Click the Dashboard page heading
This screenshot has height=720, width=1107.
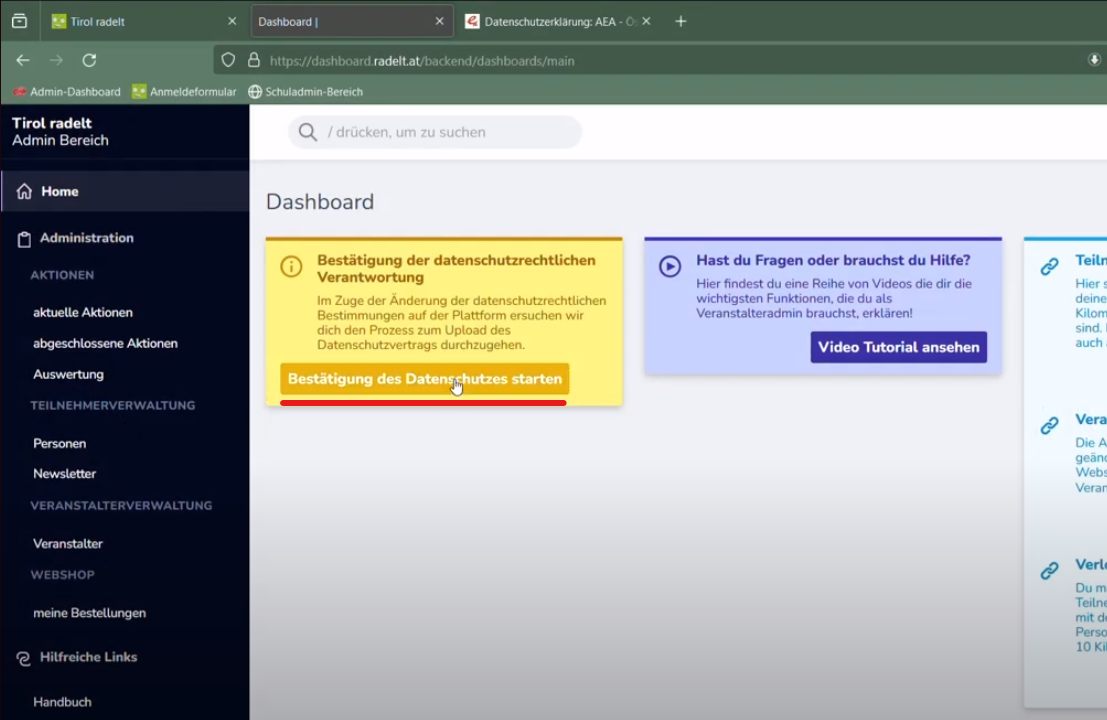[x=320, y=202]
